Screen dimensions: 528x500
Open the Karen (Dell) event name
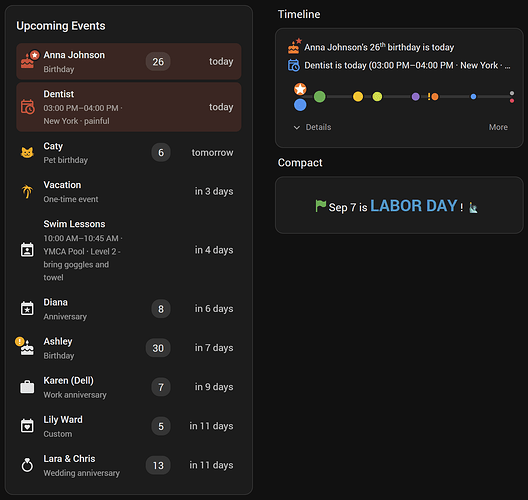click(x=69, y=380)
